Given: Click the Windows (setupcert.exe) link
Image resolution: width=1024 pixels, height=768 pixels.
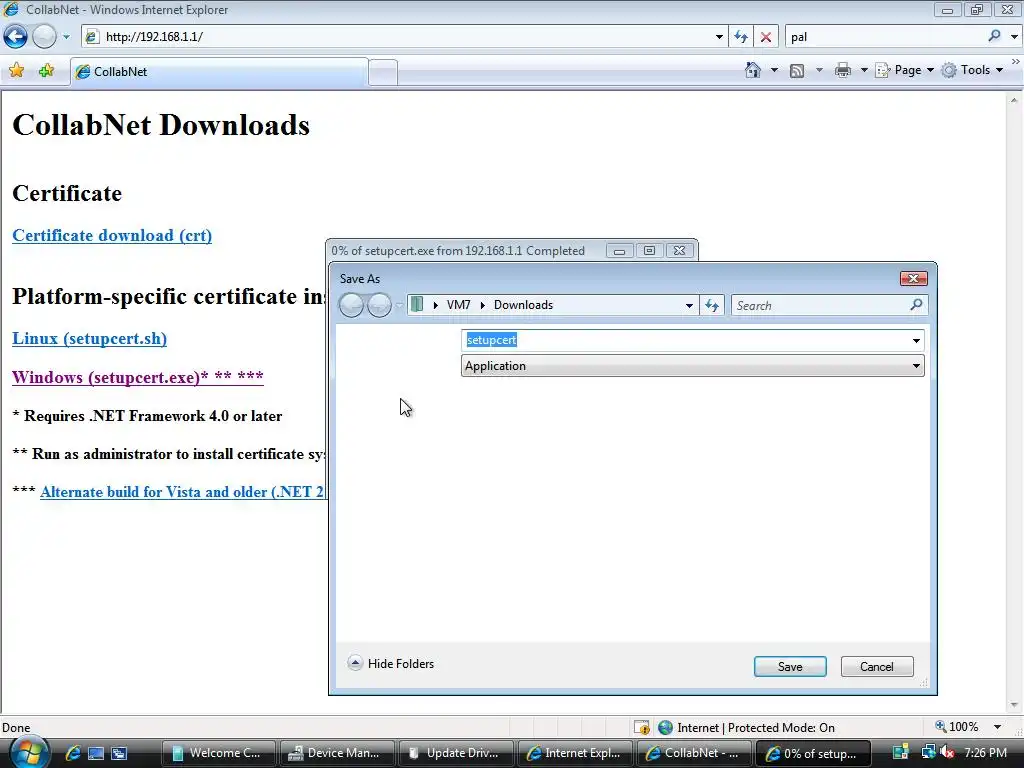Looking at the screenshot, I should point(138,377).
